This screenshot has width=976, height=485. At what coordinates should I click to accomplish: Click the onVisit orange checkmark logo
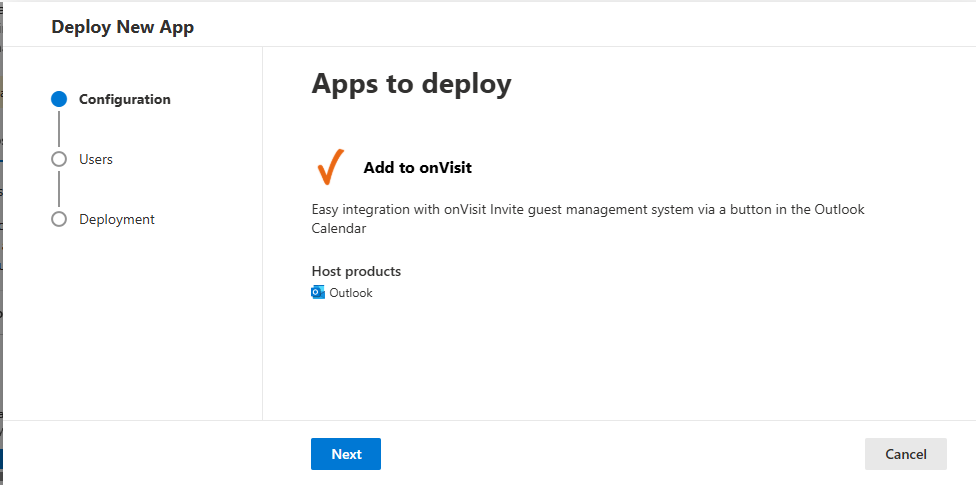point(331,167)
